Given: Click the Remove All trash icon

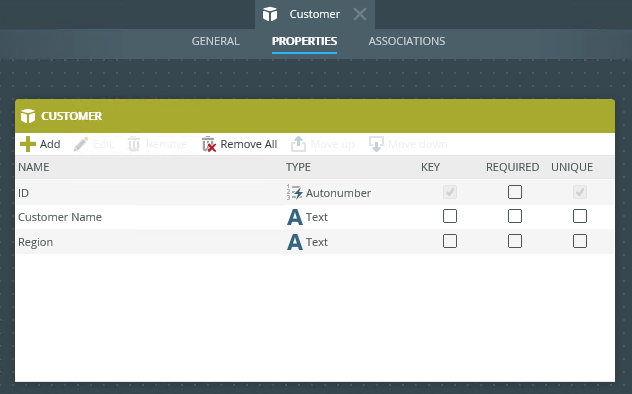Looking at the screenshot, I should pyautogui.click(x=209, y=144).
